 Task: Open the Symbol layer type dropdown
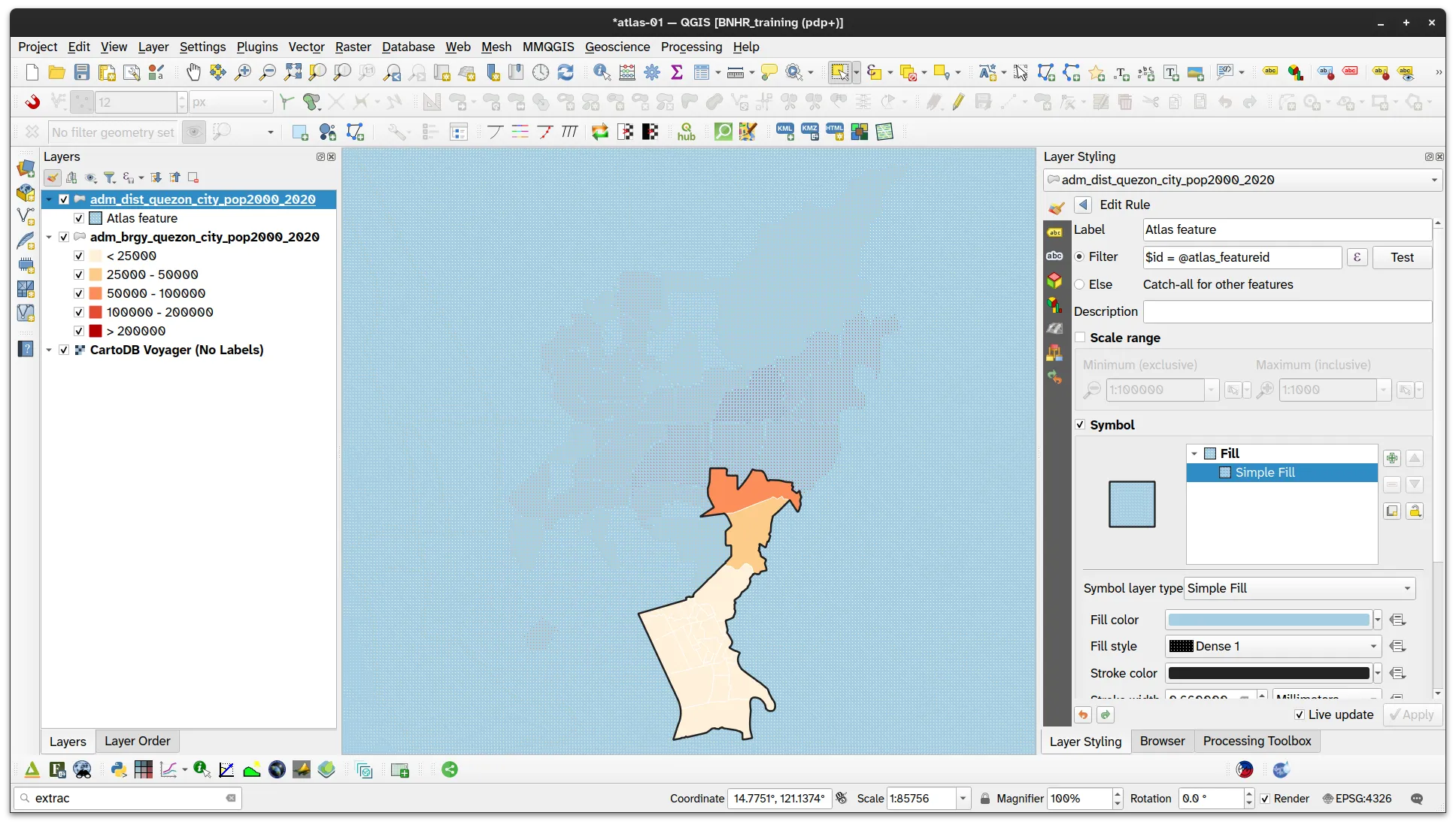[1299, 589]
